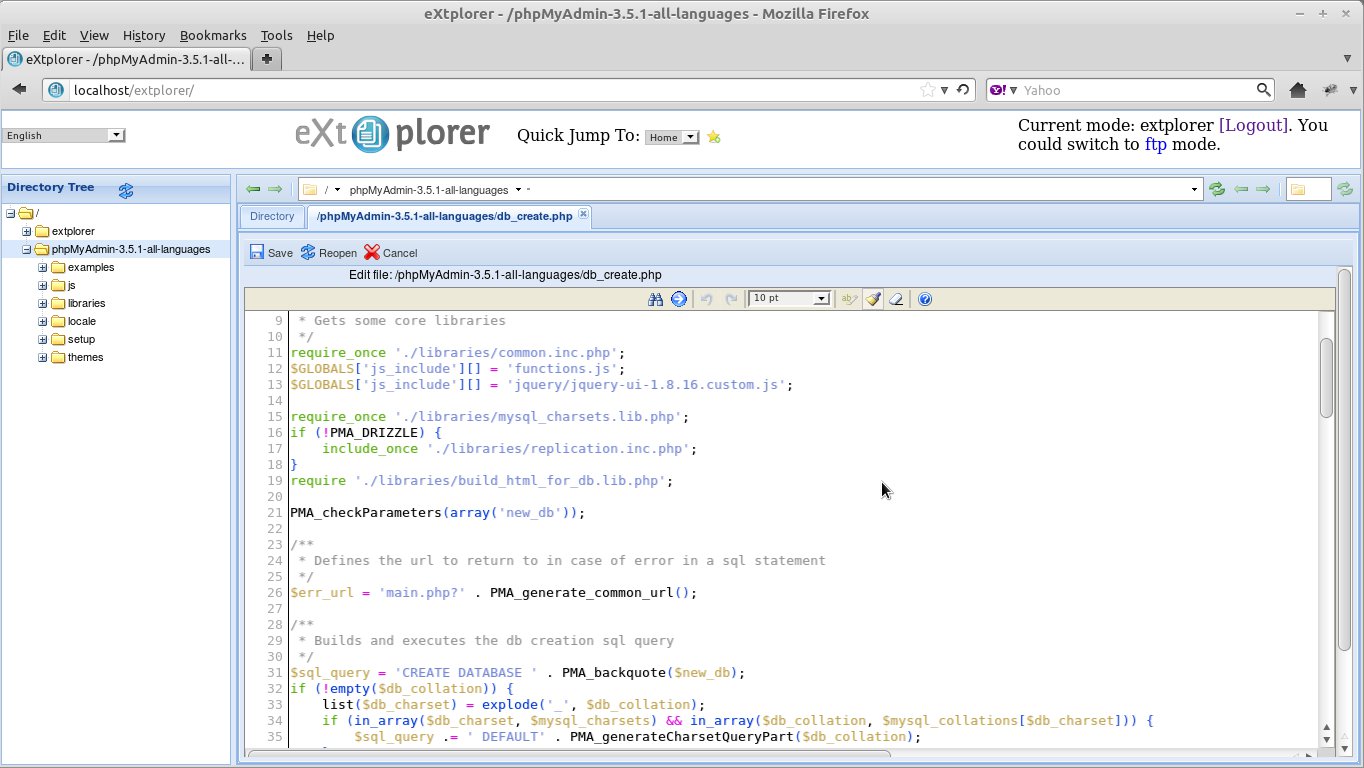Click the star bookmark icon by Quick Jump
1364x768 pixels.
[713, 137]
